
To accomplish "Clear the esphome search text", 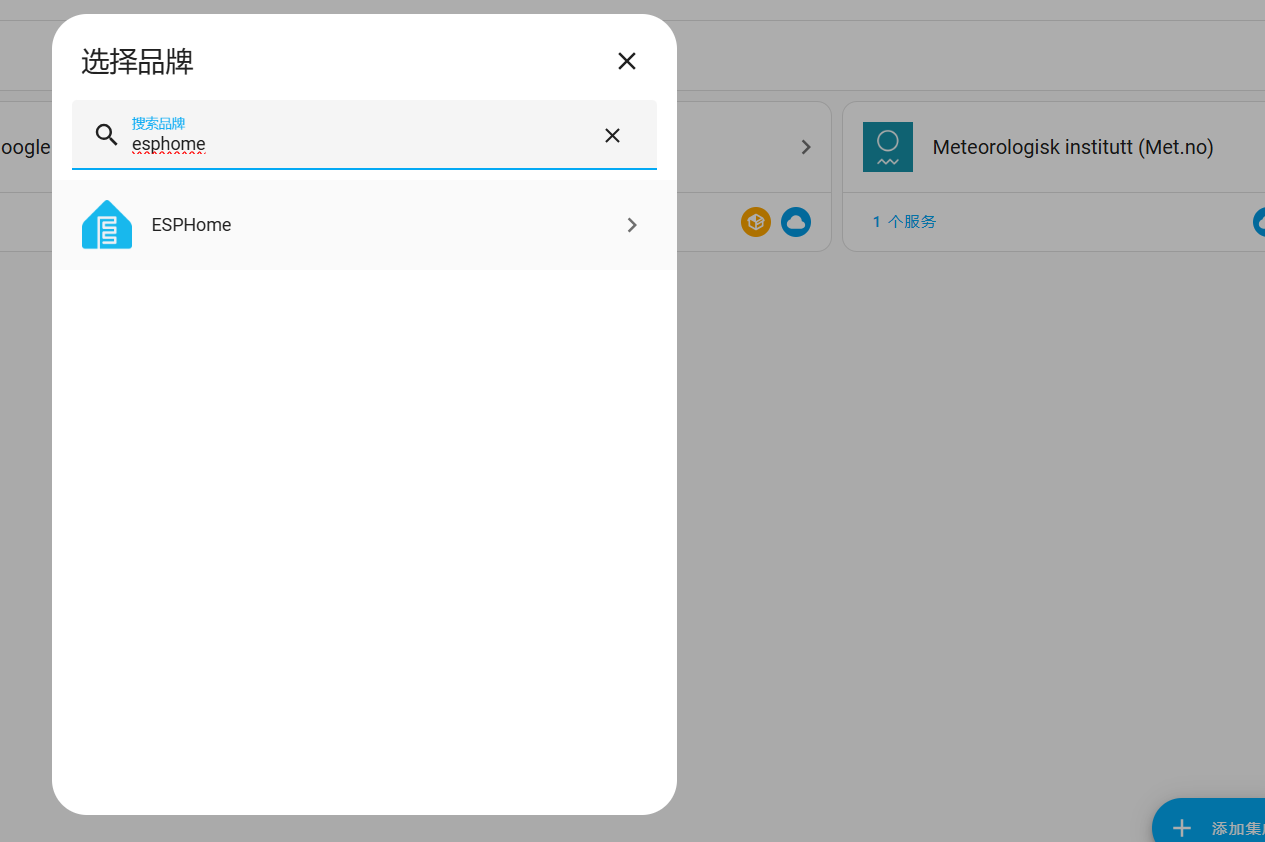I will pyautogui.click(x=612, y=135).
